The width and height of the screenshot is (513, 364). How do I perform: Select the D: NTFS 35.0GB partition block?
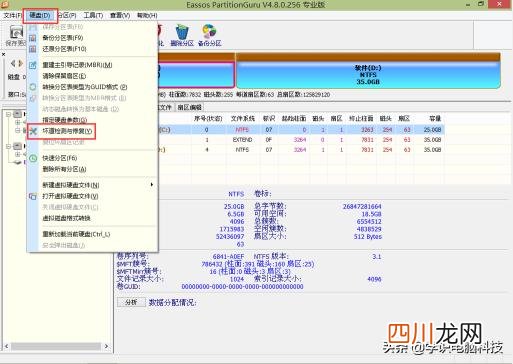tap(368, 75)
